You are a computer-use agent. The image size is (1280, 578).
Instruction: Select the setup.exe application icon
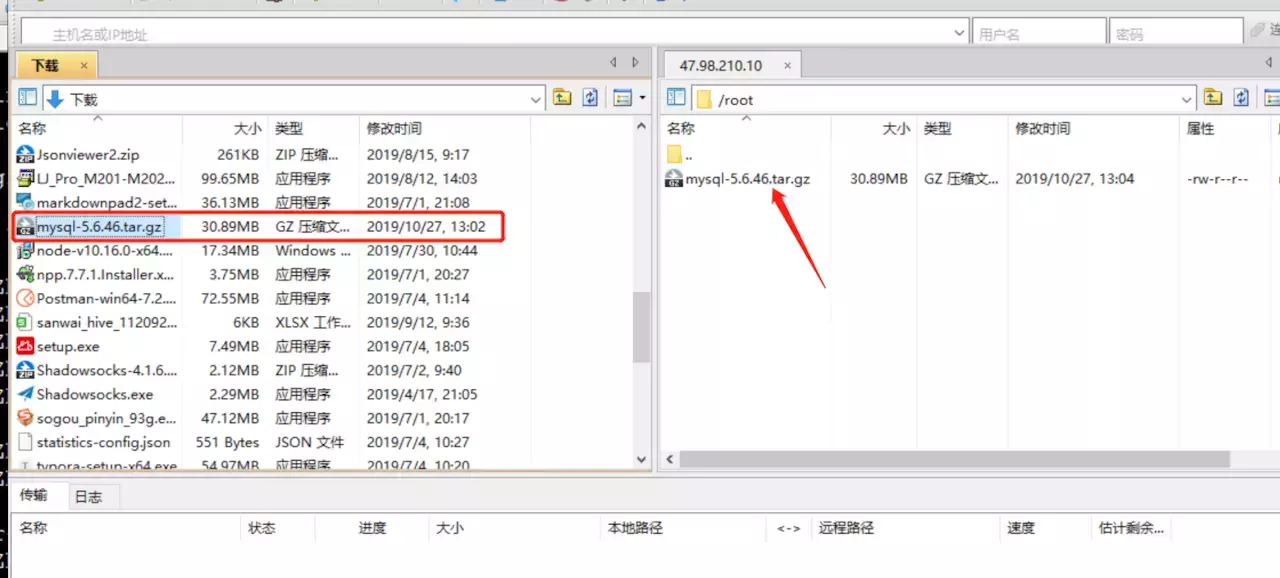click(x=24, y=346)
